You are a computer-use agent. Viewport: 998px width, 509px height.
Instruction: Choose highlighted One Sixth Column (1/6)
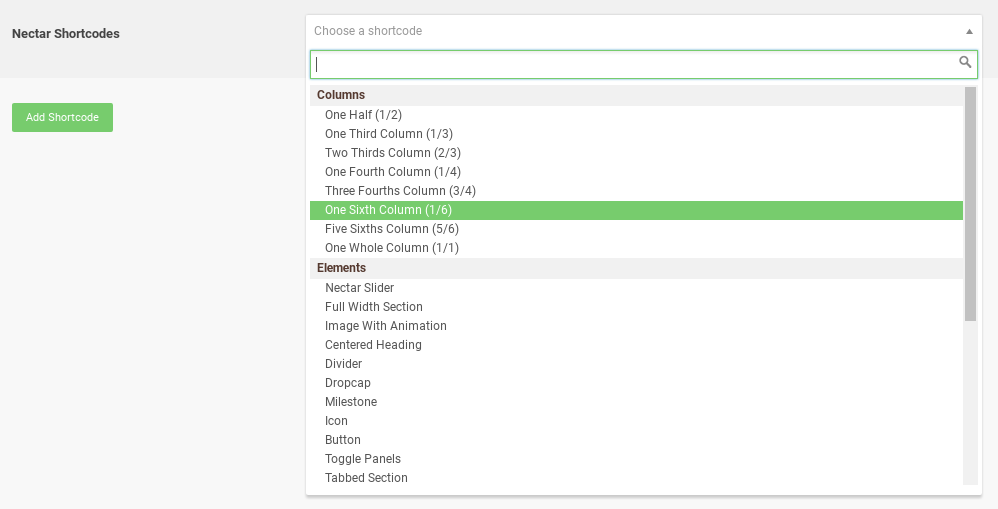[636, 211]
